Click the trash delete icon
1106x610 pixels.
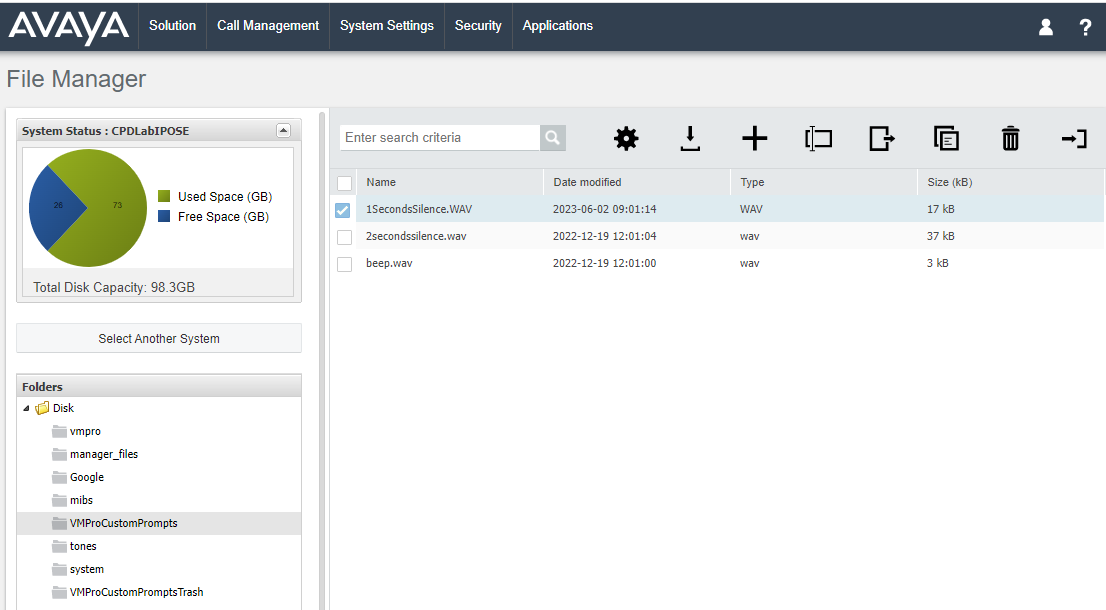pos(1010,138)
